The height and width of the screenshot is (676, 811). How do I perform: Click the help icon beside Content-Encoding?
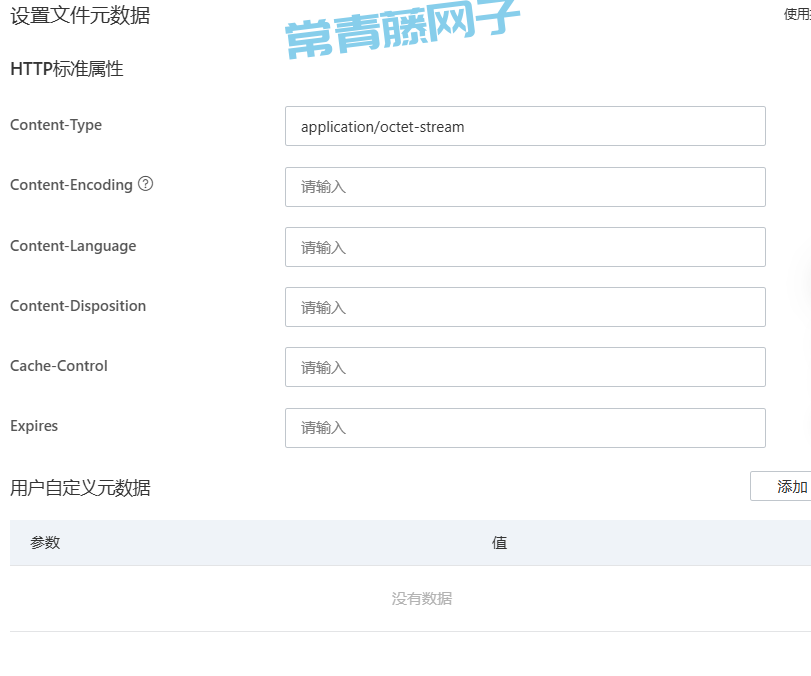146,184
